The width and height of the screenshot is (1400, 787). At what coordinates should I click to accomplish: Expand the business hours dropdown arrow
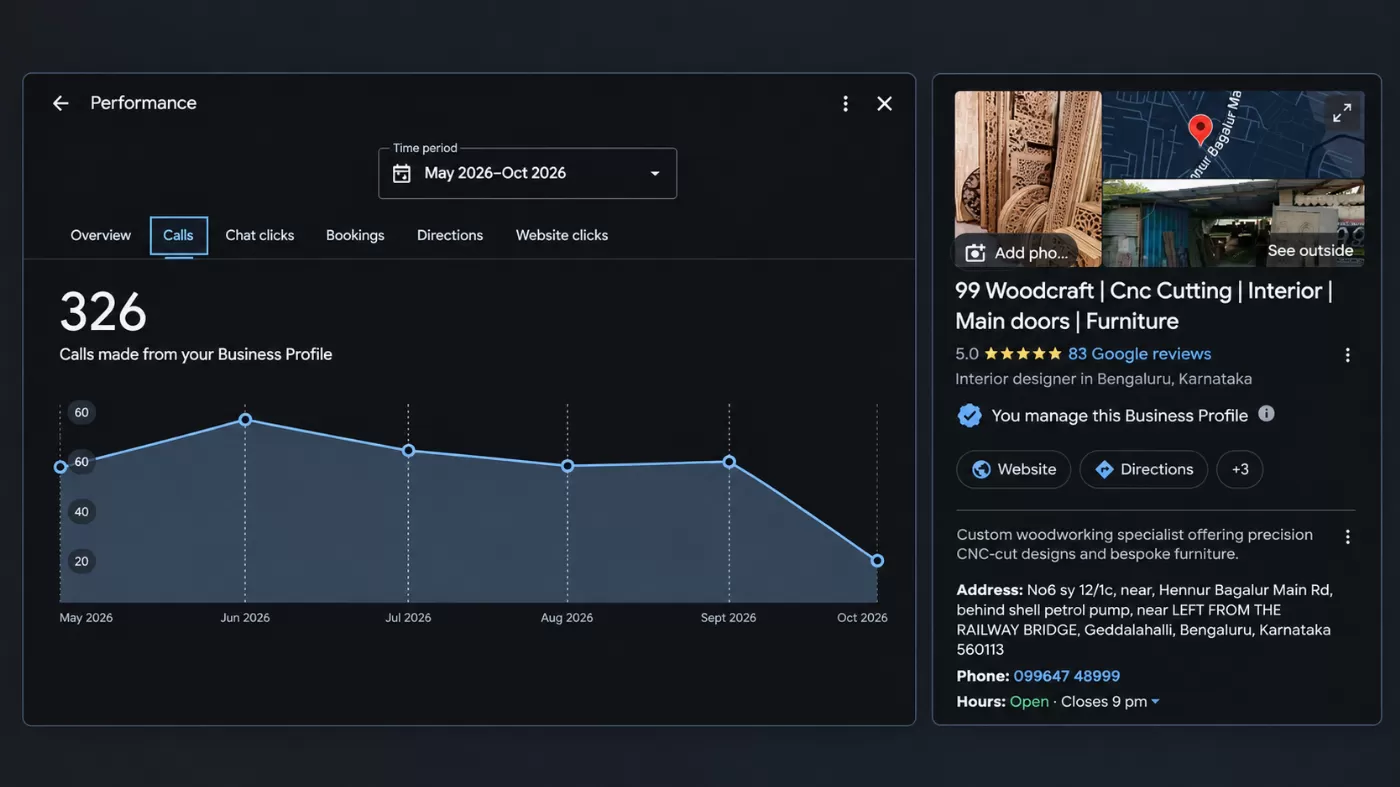point(1155,702)
